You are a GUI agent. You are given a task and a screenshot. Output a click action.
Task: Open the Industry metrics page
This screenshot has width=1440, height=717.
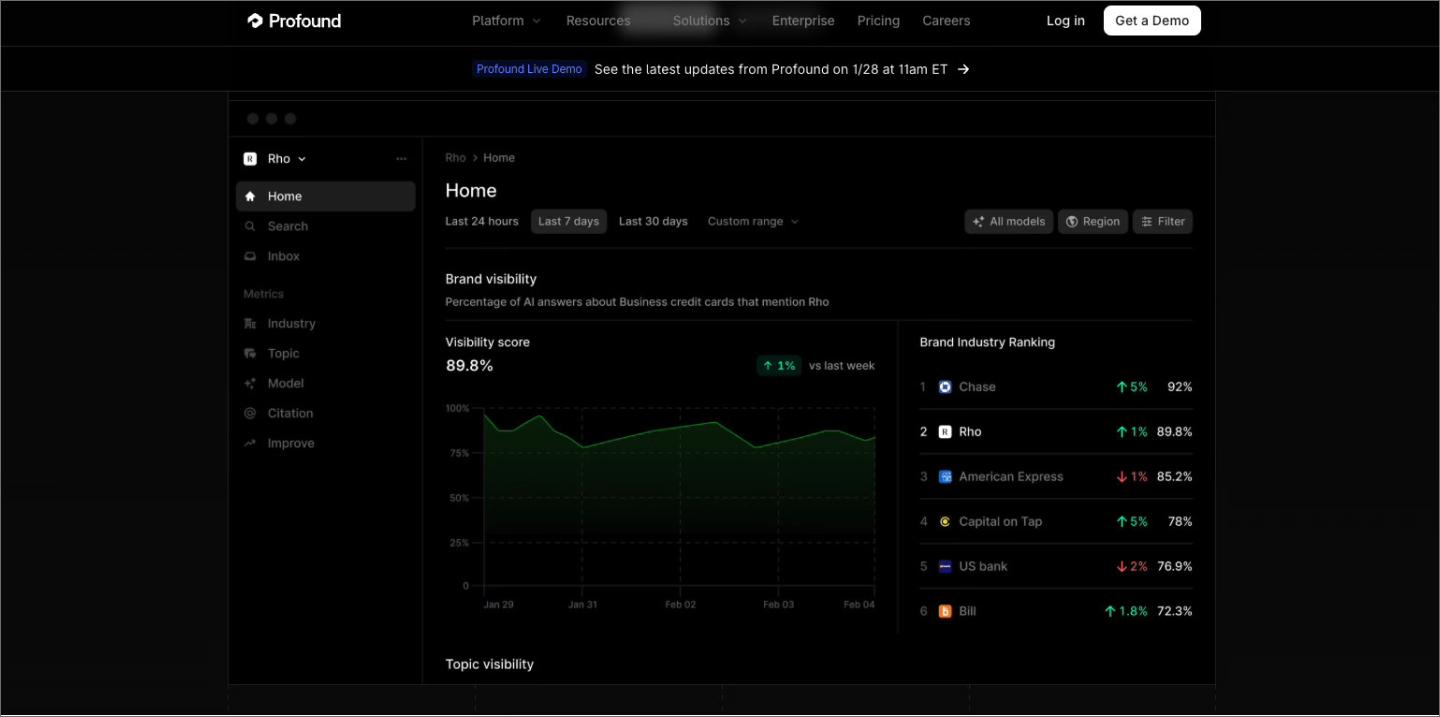pos(325,323)
